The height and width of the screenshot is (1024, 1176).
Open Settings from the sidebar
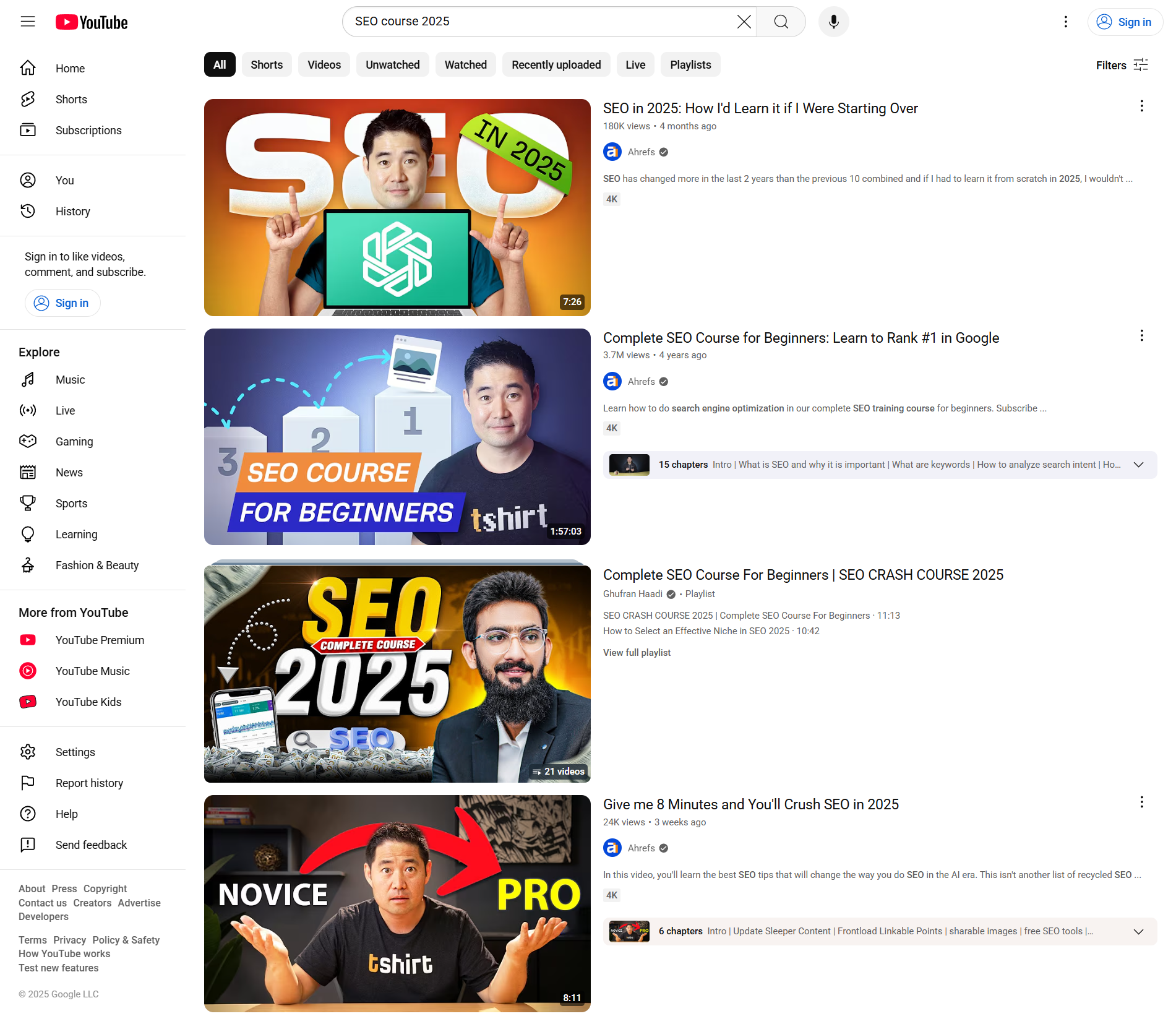[x=75, y=752]
